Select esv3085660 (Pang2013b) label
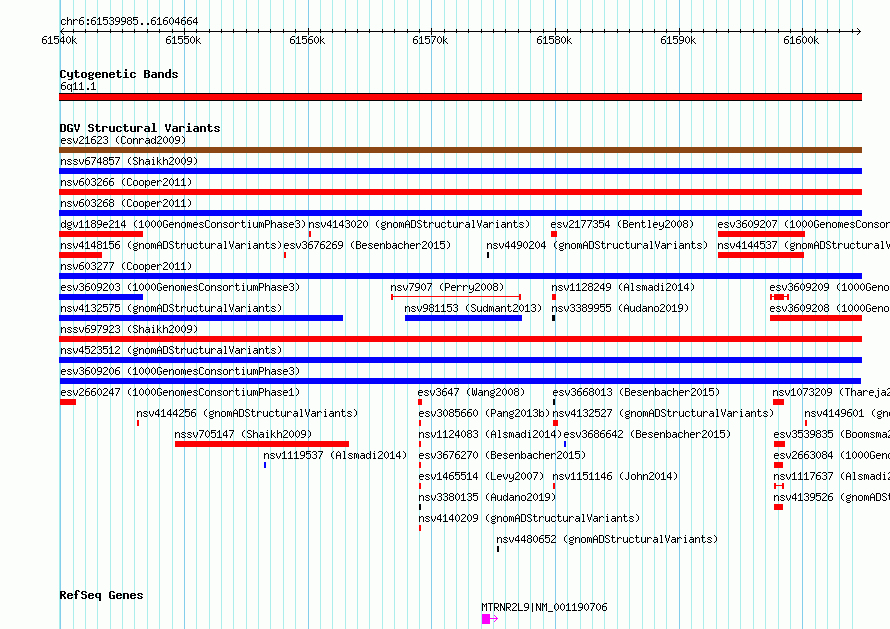Screen dimensions: 890x629 pos(485,413)
